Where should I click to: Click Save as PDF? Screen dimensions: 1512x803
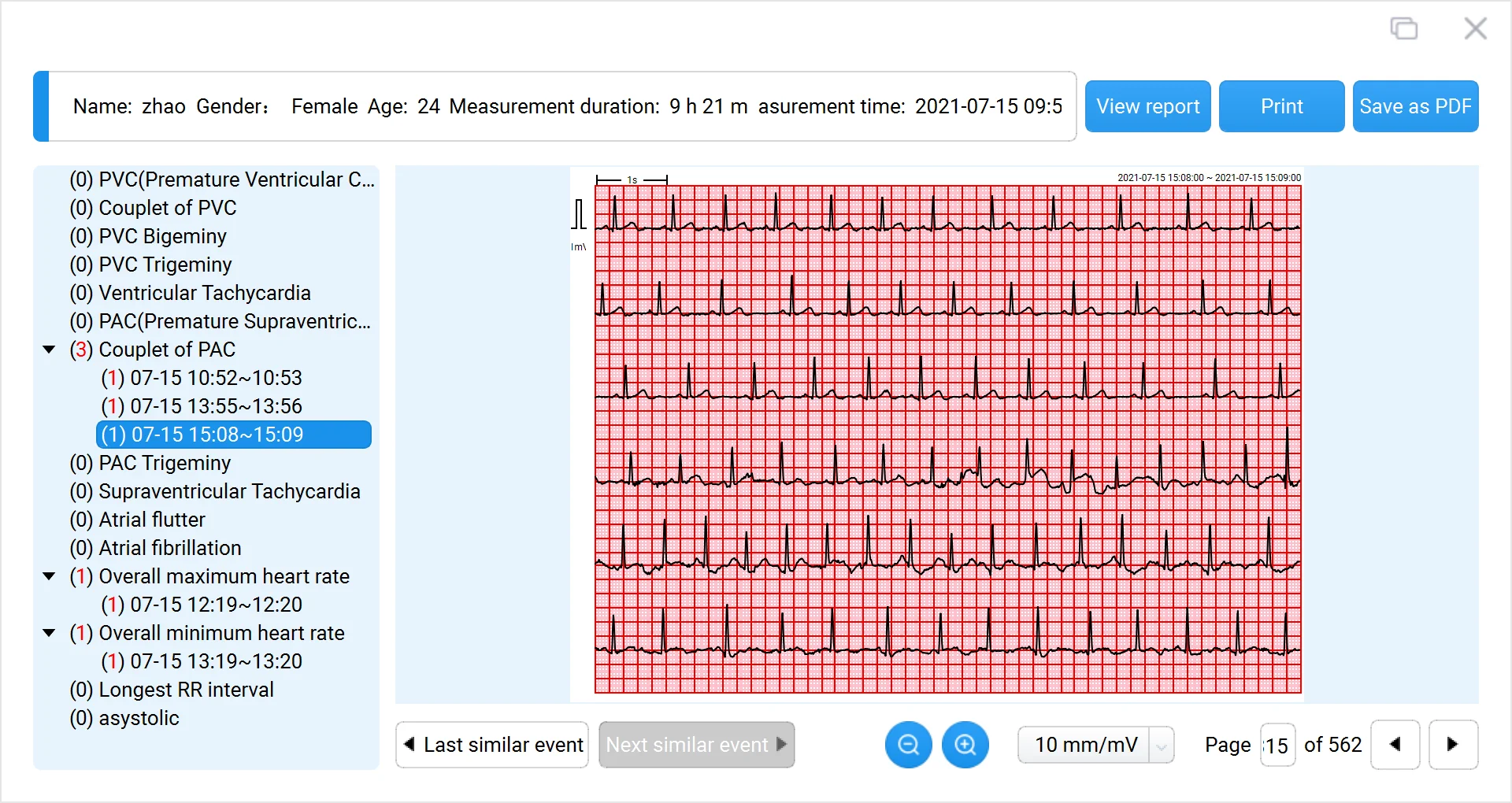pos(1415,106)
